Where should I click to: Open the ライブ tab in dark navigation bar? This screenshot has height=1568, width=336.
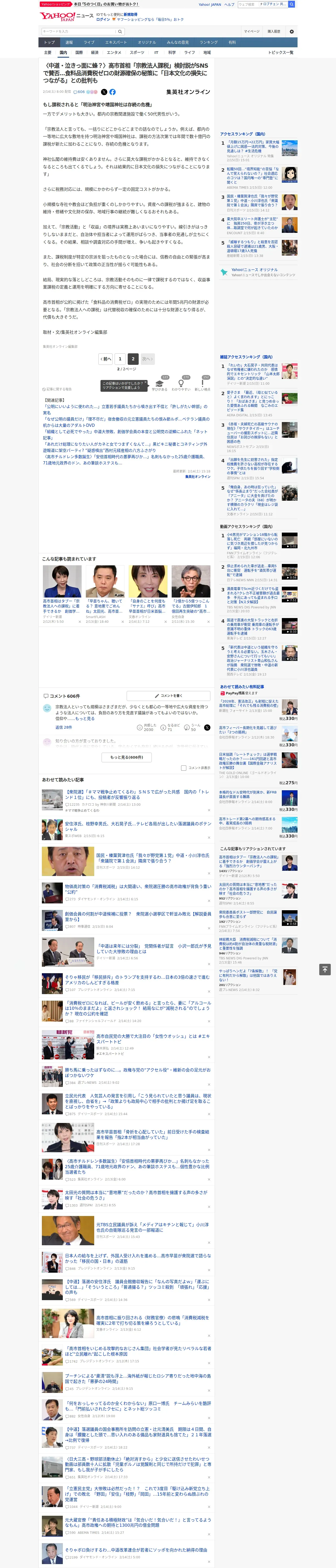(89, 42)
